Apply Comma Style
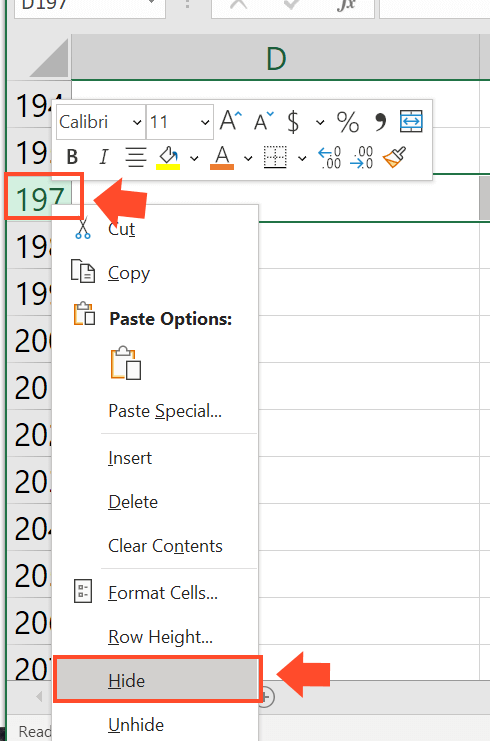This screenshot has height=741, width=490. tap(380, 121)
